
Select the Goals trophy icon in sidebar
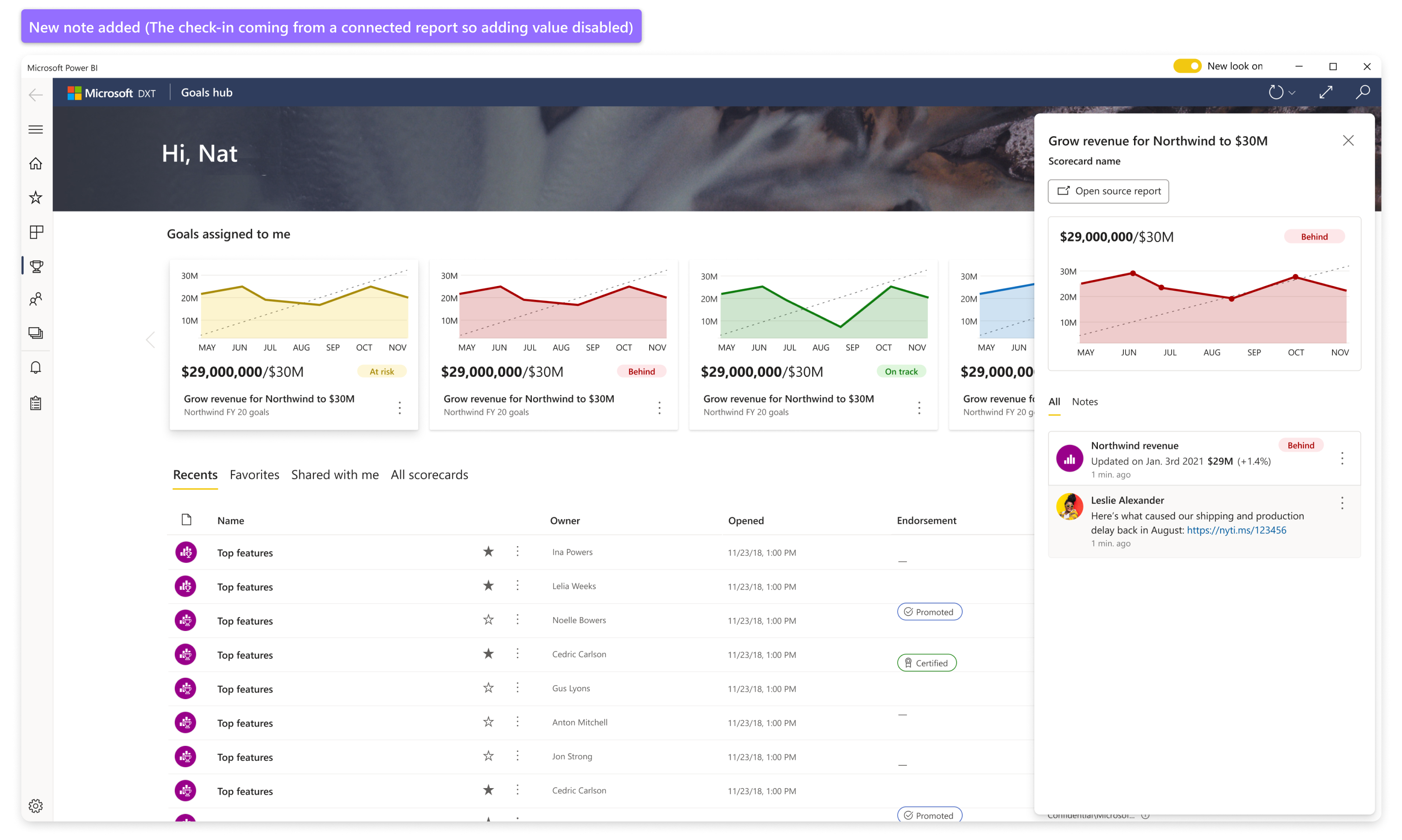click(36, 266)
